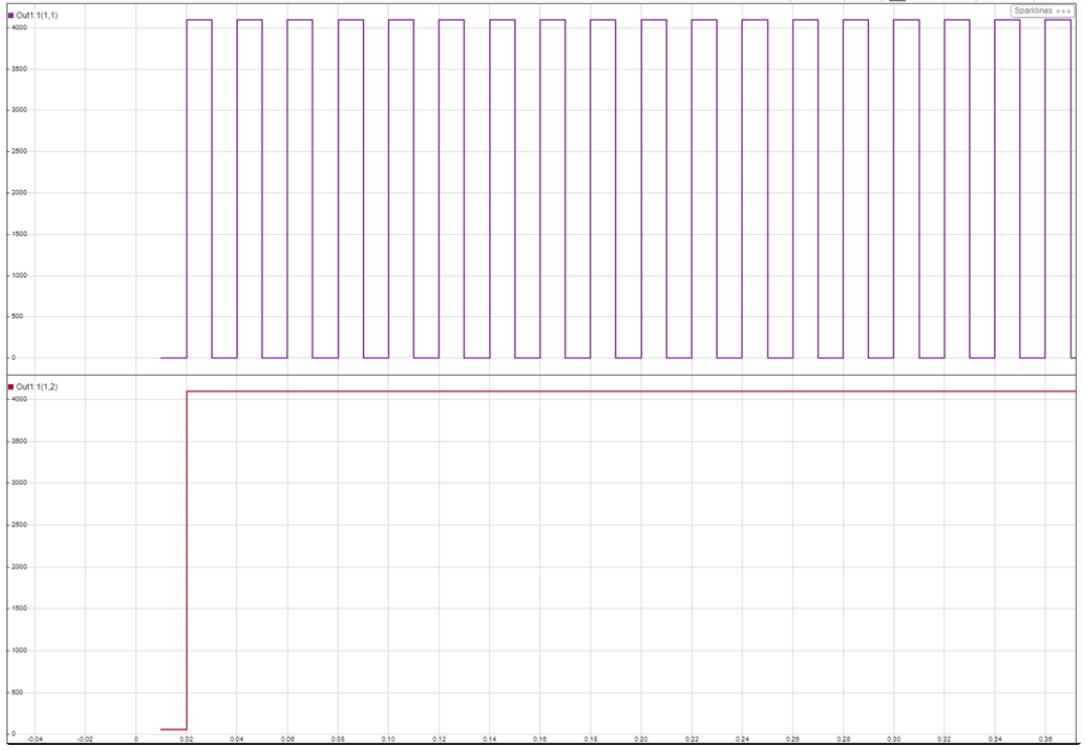Click the 0.02 tick on the time axis
This screenshot has width=1086, height=750.
click(186, 739)
